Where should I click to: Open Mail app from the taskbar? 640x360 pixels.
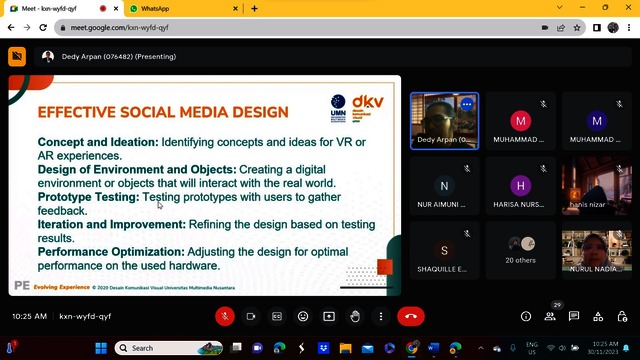click(x=367, y=348)
